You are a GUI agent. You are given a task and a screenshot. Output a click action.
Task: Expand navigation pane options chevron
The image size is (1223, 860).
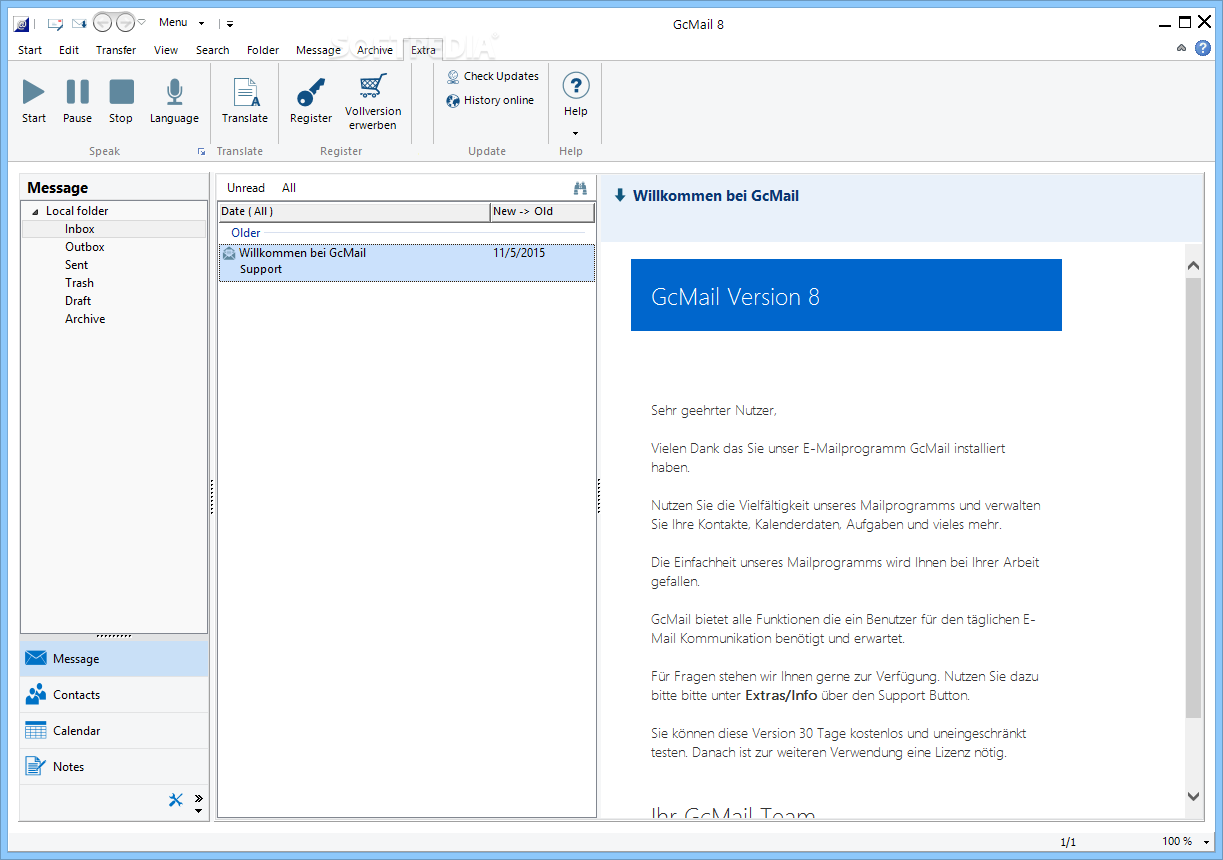tap(198, 798)
